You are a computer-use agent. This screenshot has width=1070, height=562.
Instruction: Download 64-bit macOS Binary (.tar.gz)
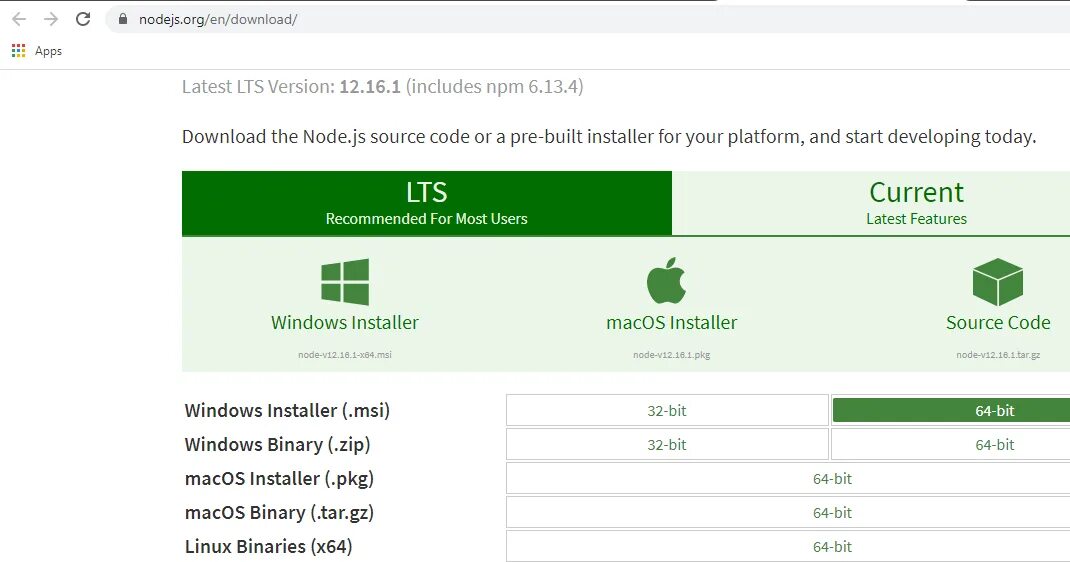tap(788, 513)
